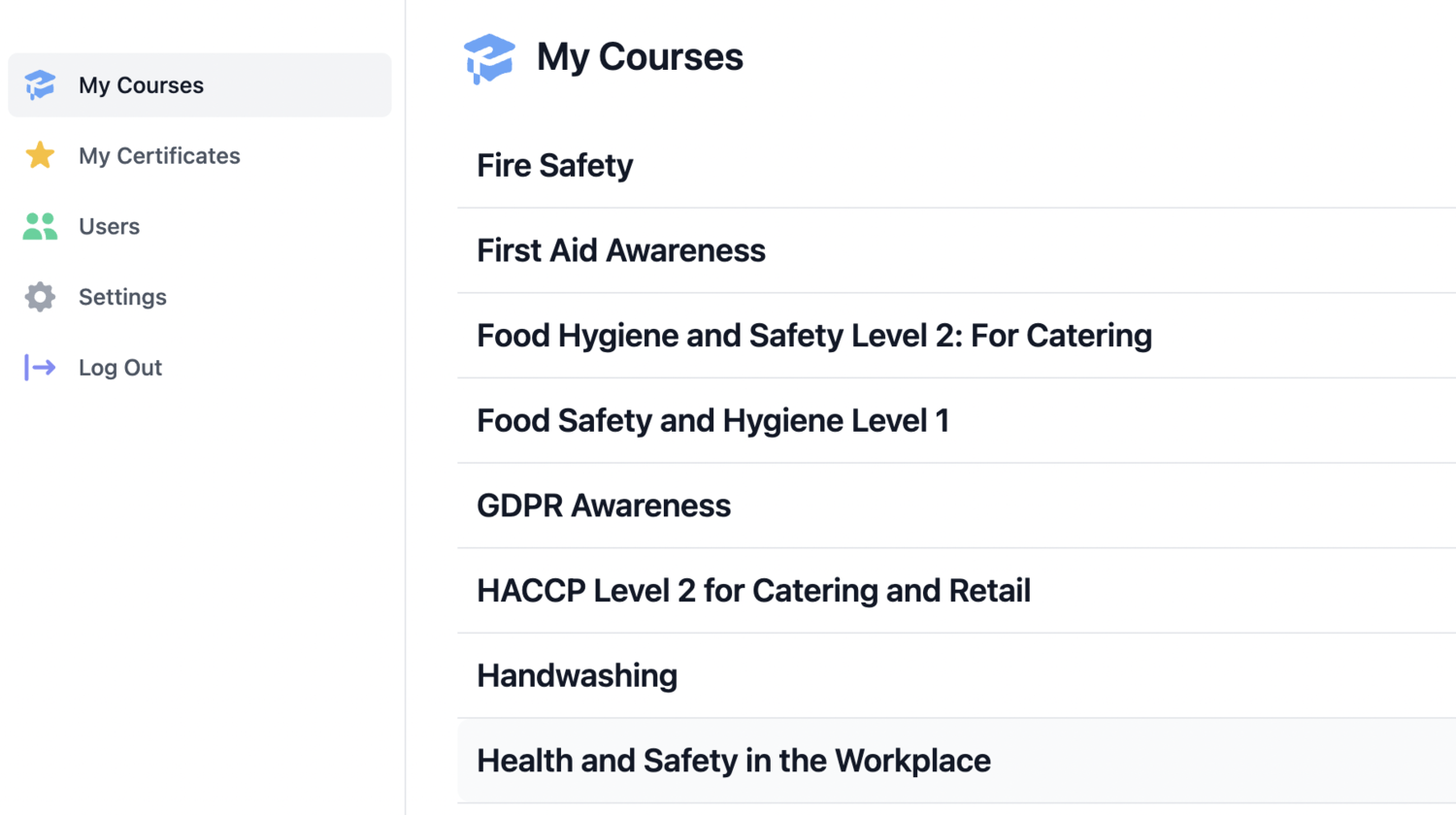Screen dimensions: 1456x815
Task: Click the green Users people icon
Action: point(39,226)
